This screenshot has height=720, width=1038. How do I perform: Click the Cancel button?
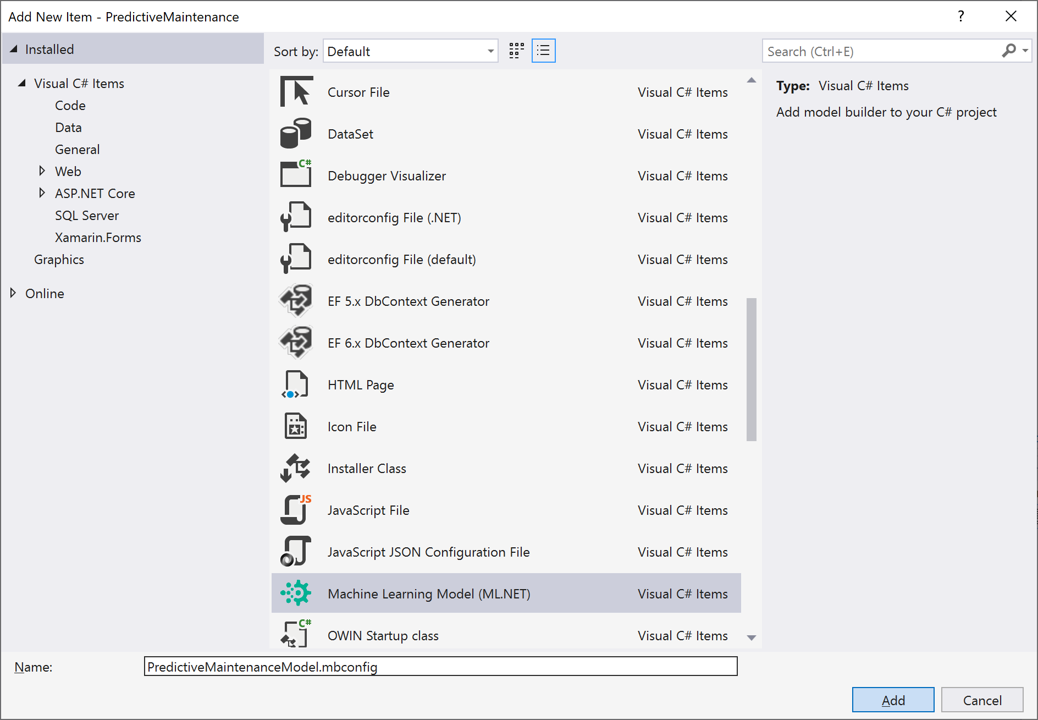point(982,699)
